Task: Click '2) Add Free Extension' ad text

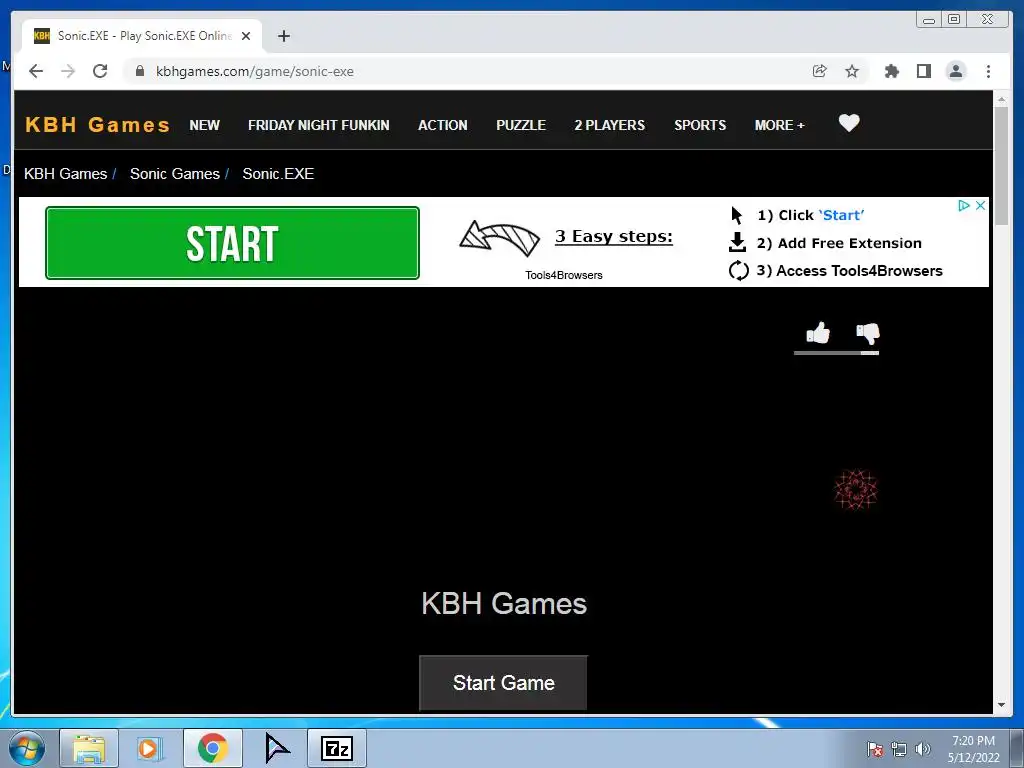Action: pyautogui.click(x=839, y=243)
